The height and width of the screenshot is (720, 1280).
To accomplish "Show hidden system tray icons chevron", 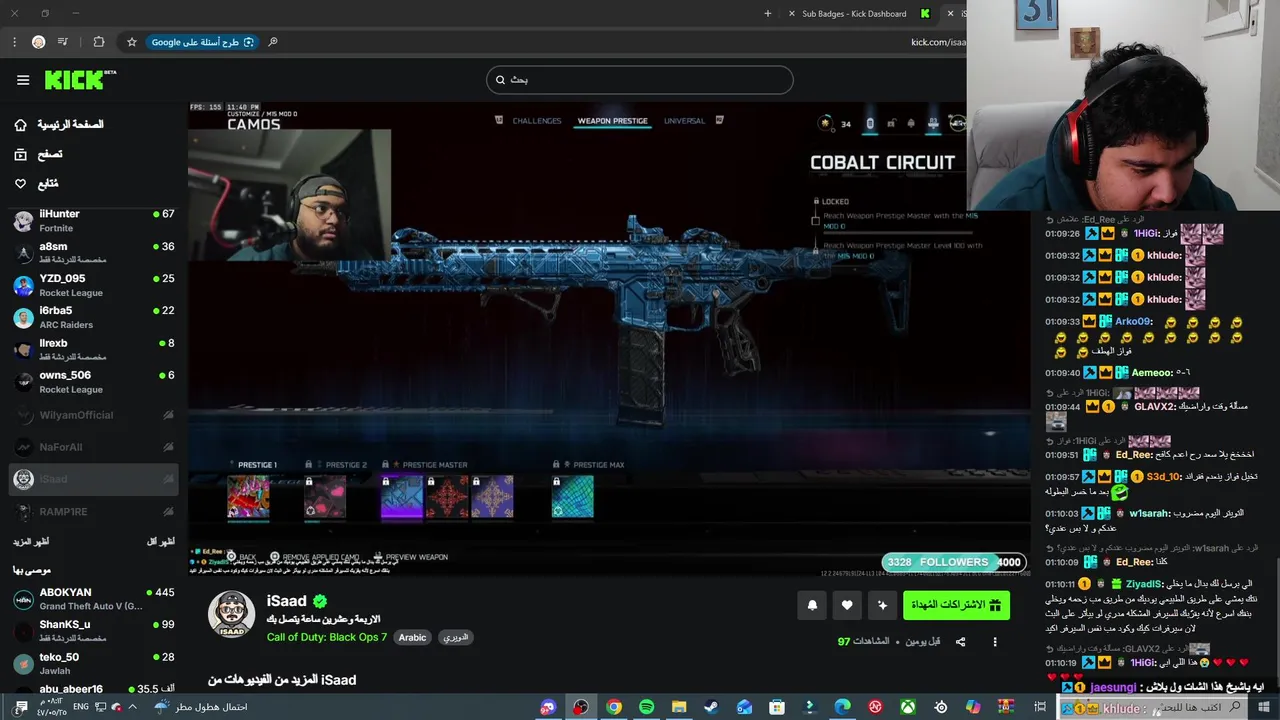I will pyautogui.click(x=132, y=707).
